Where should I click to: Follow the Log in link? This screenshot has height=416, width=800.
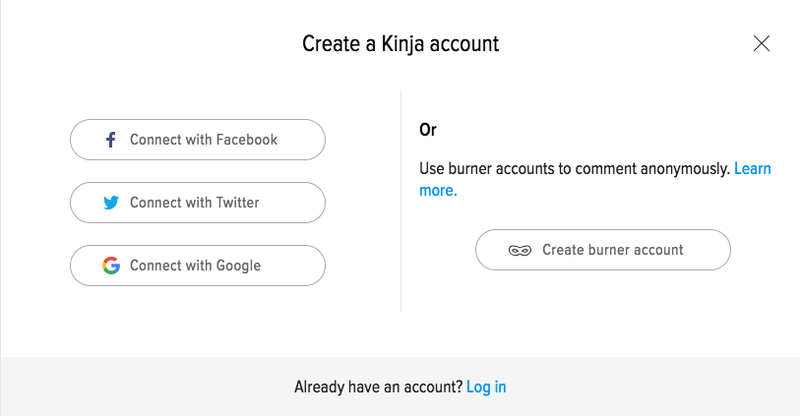[x=486, y=387]
